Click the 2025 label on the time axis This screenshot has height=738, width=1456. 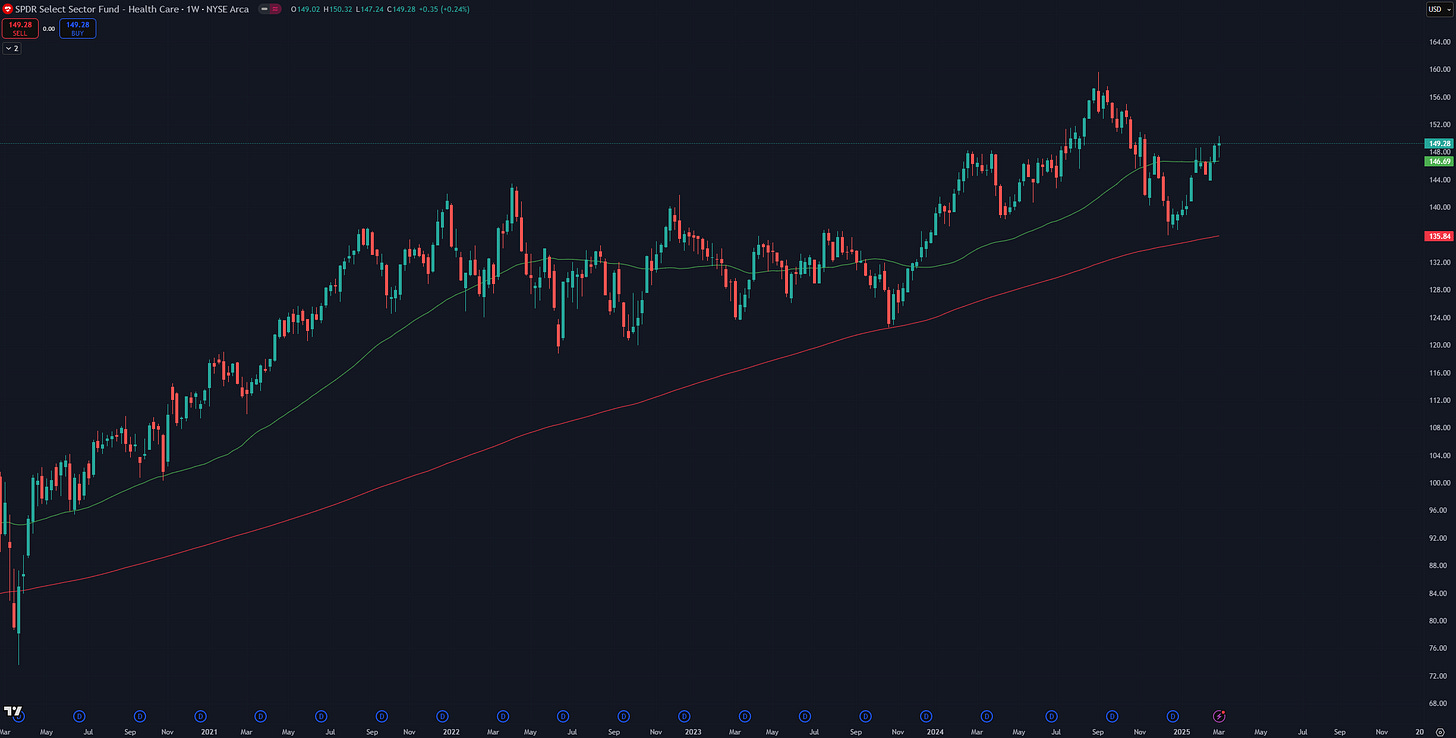click(1181, 731)
